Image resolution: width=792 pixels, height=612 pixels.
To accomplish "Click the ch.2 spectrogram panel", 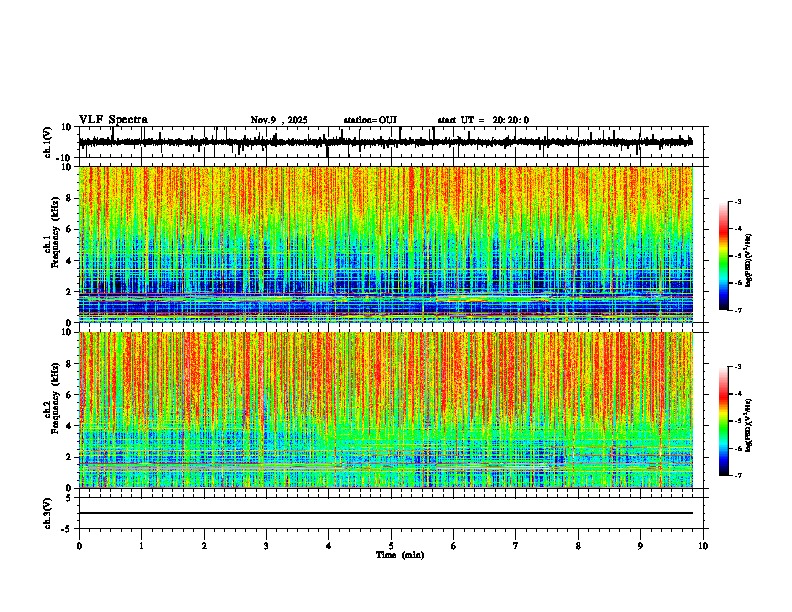I will (386, 410).
